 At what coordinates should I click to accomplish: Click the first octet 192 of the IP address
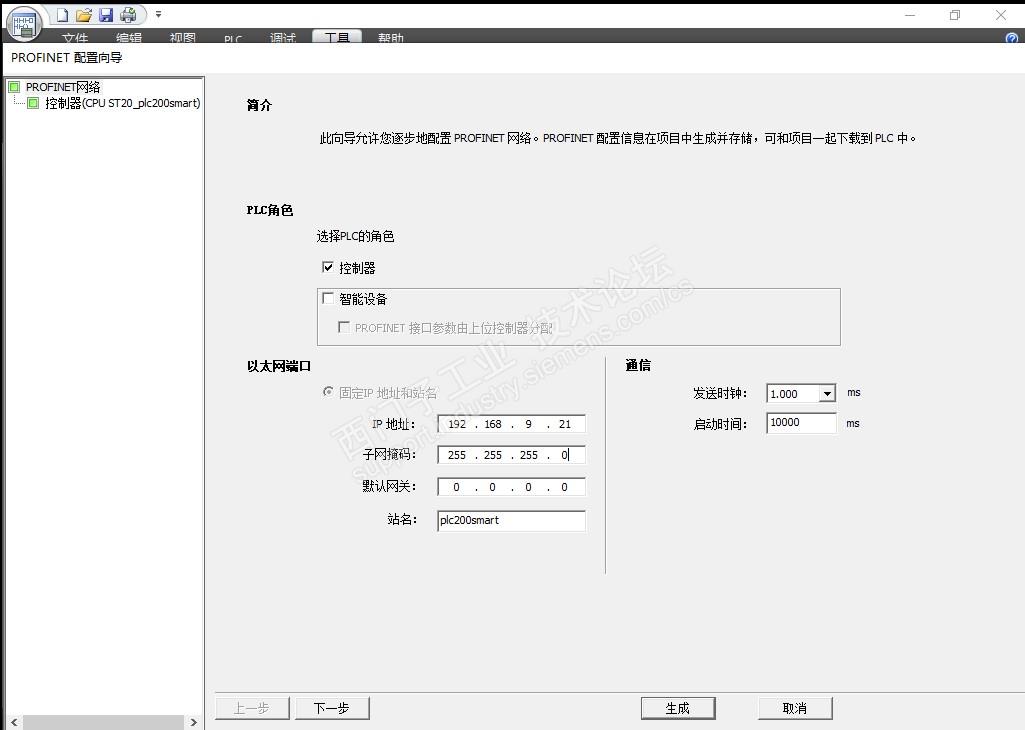click(457, 424)
